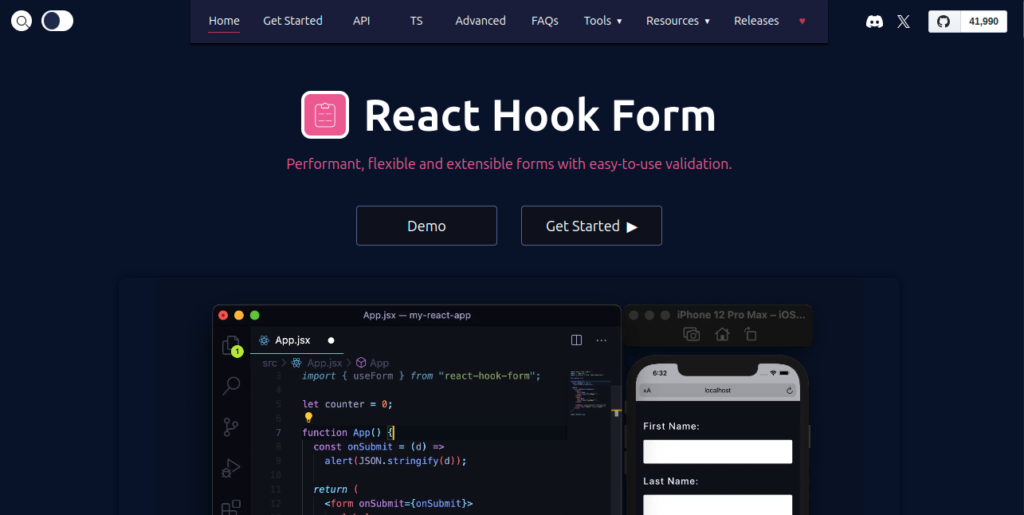The height and width of the screenshot is (515, 1024).
Task: Click the src breadcrumb segment
Action: (x=270, y=363)
